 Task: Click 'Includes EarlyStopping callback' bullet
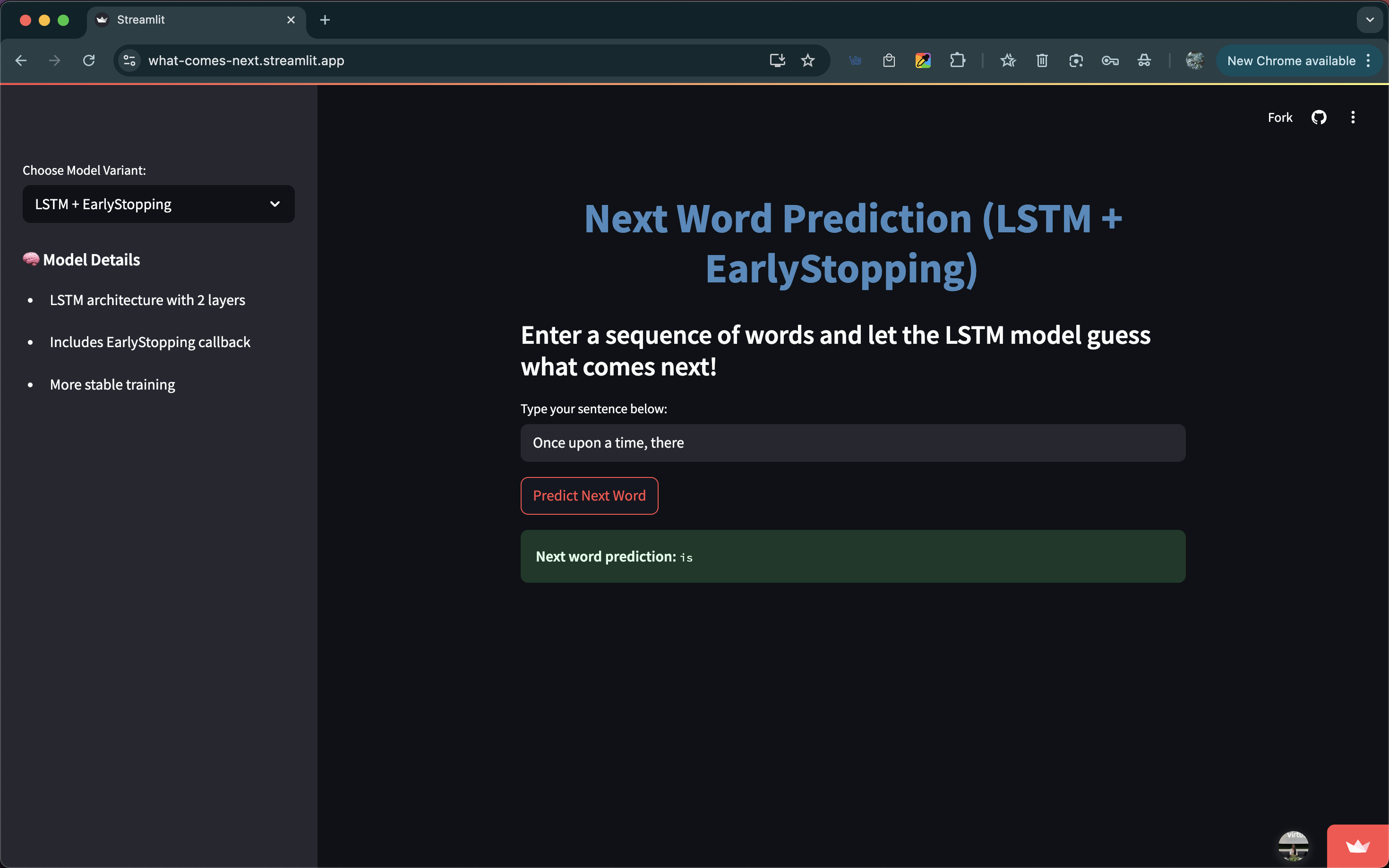(150, 342)
